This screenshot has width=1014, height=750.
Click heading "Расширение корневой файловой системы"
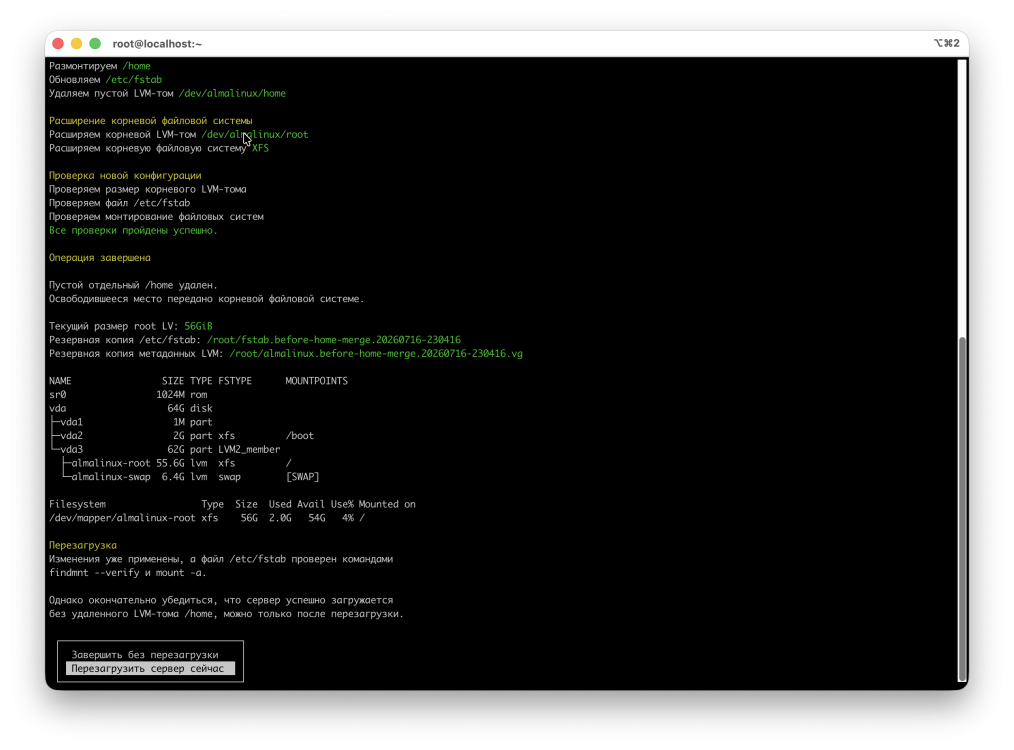pos(151,121)
